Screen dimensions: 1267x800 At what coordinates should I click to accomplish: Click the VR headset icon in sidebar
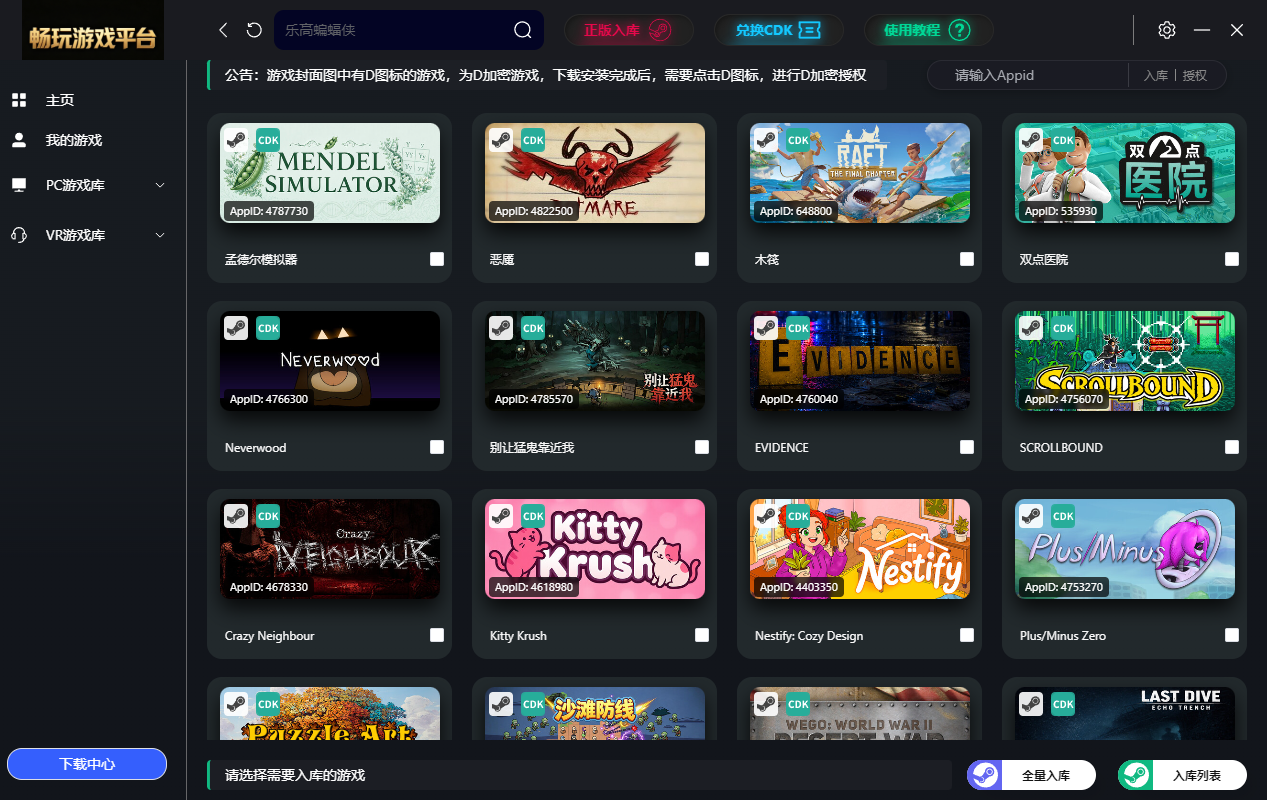18,235
